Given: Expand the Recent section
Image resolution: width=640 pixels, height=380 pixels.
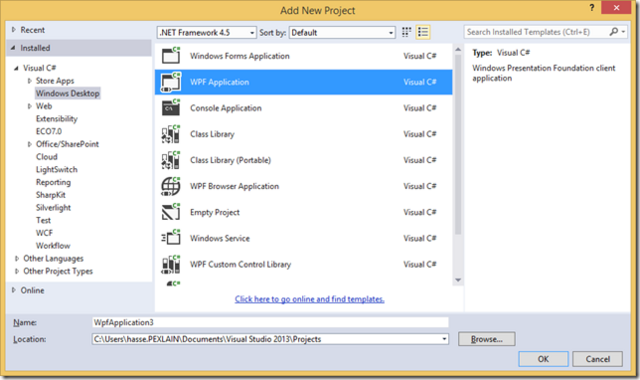Looking at the screenshot, I should tap(14, 30).
